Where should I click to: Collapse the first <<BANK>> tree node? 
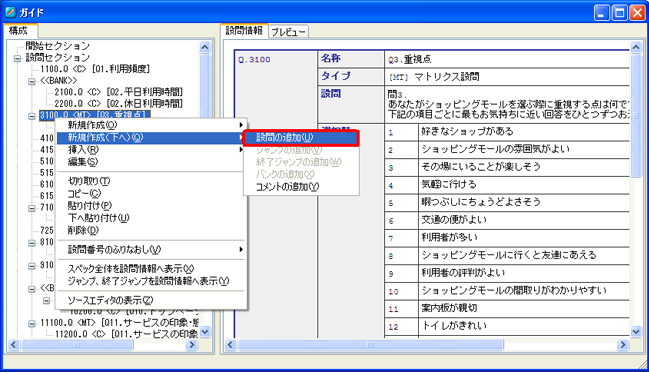[x=32, y=82]
